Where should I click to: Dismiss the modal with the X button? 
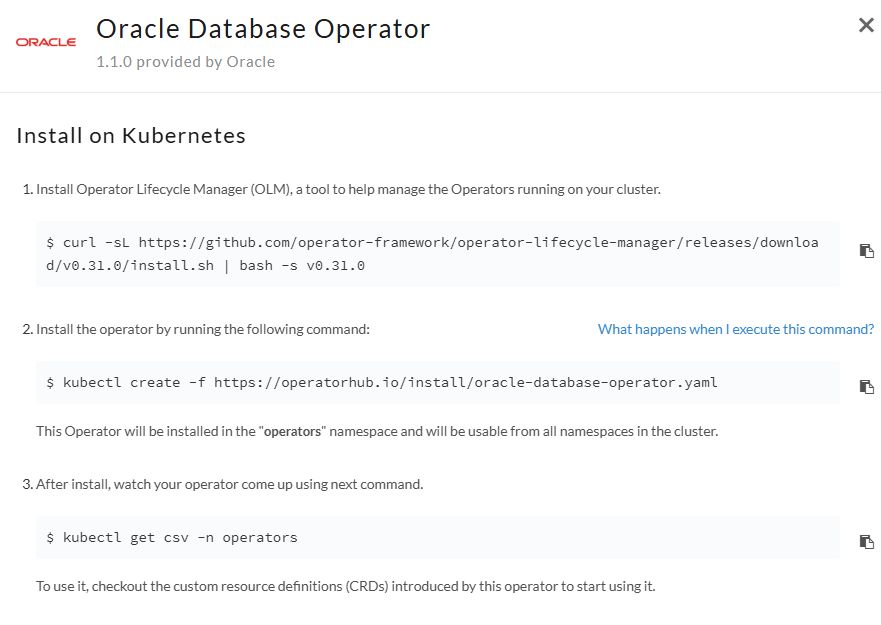tap(865, 25)
